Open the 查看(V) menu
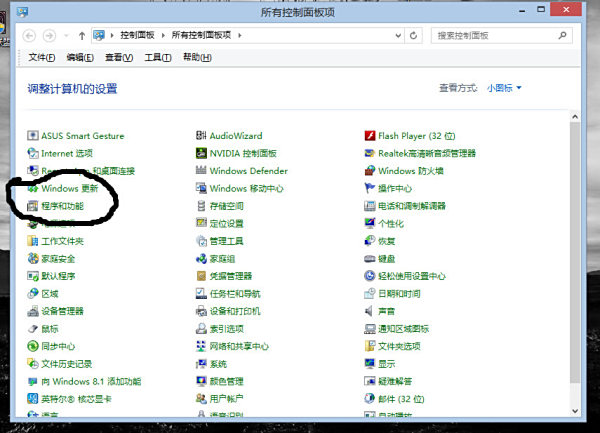The height and width of the screenshot is (433, 600). (119, 57)
